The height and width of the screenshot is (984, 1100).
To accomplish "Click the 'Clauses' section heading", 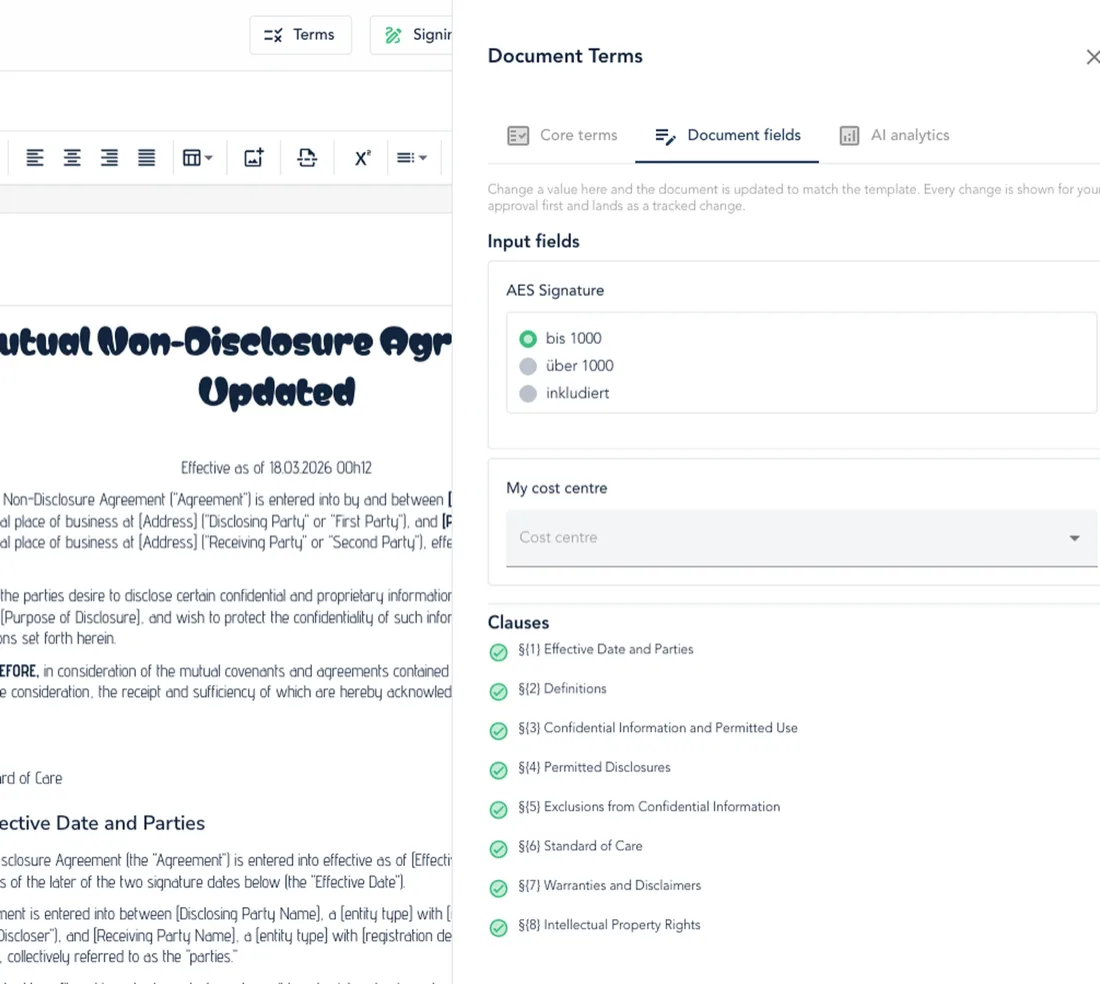I will coord(518,623).
